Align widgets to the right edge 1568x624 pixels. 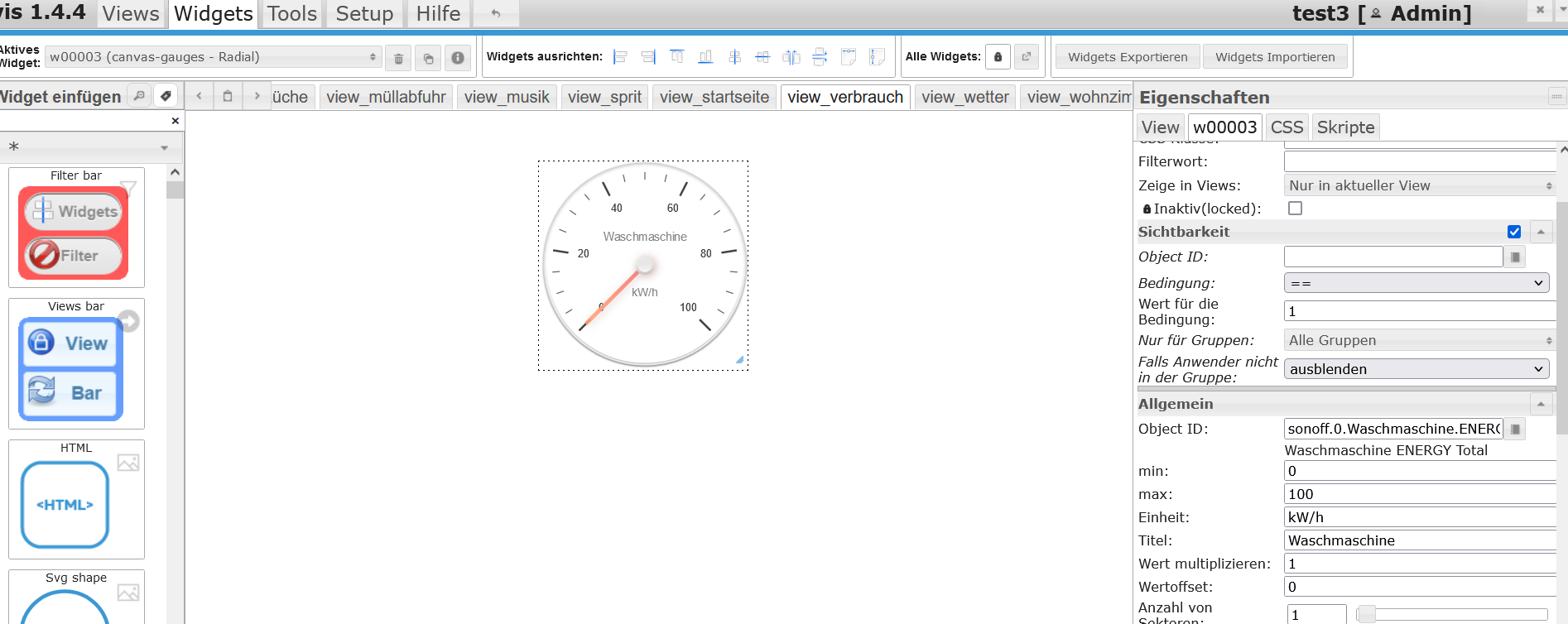648,57
